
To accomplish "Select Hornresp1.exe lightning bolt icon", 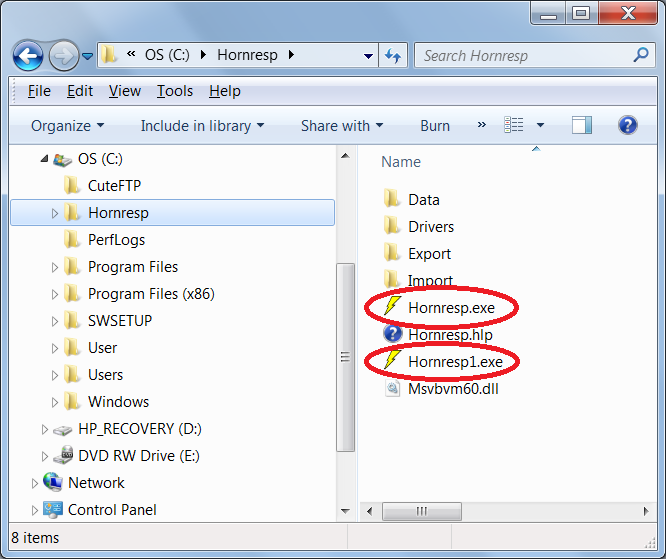I will (x=392, y=360).
